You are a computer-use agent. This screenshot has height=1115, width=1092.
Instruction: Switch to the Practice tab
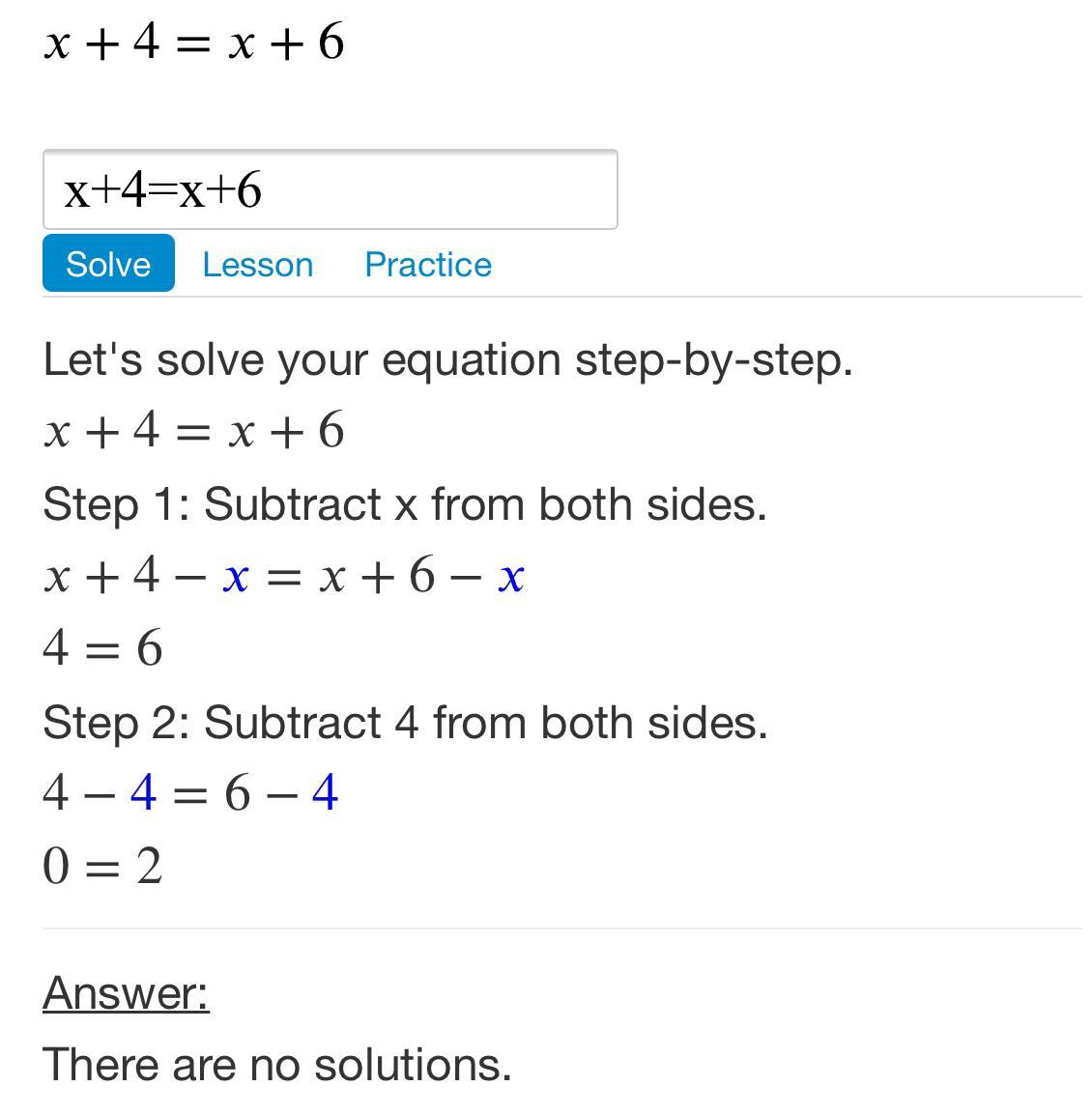click(x=428, y=265)
